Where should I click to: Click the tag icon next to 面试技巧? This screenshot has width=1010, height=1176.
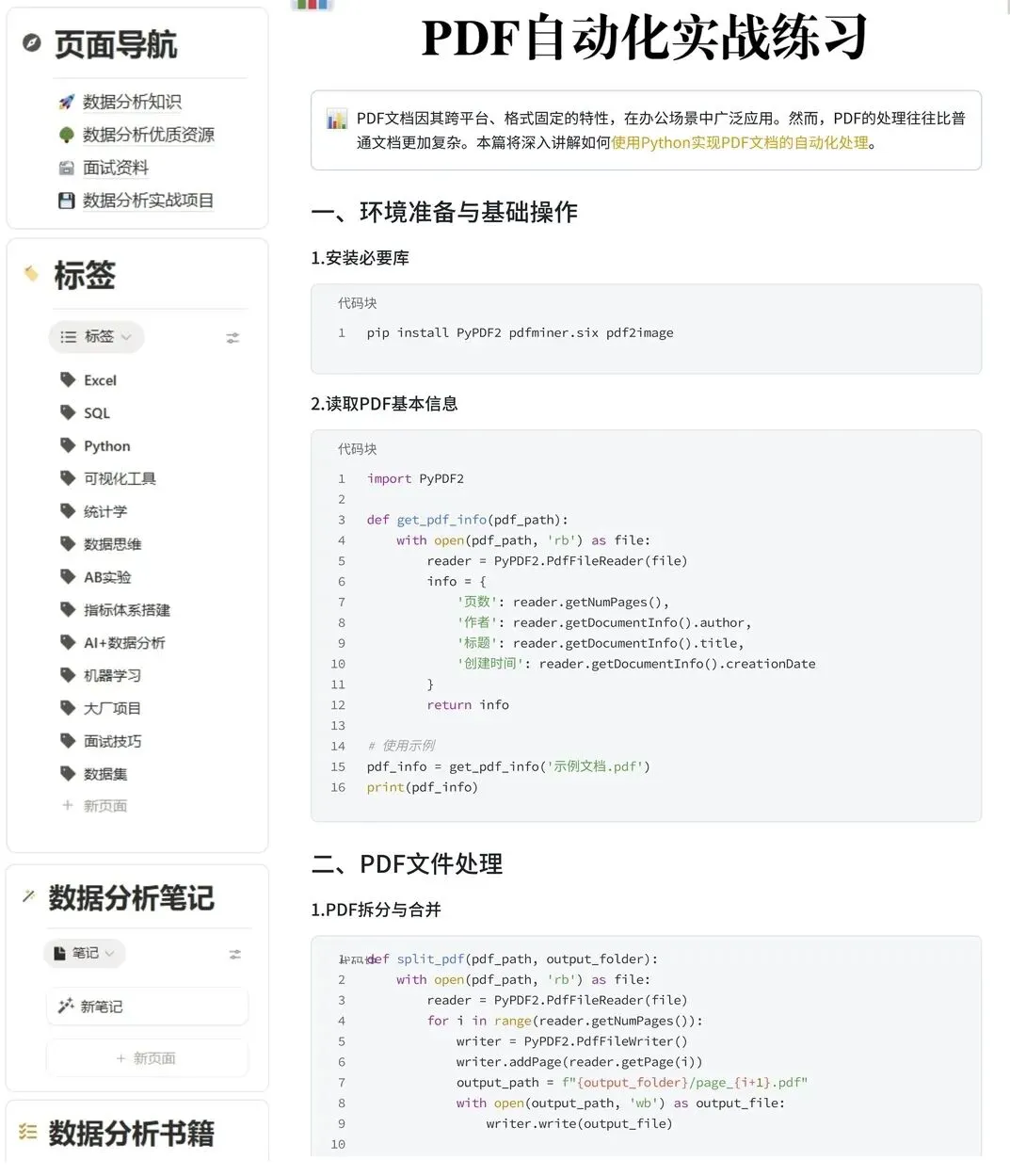click(x=68, y=741)
